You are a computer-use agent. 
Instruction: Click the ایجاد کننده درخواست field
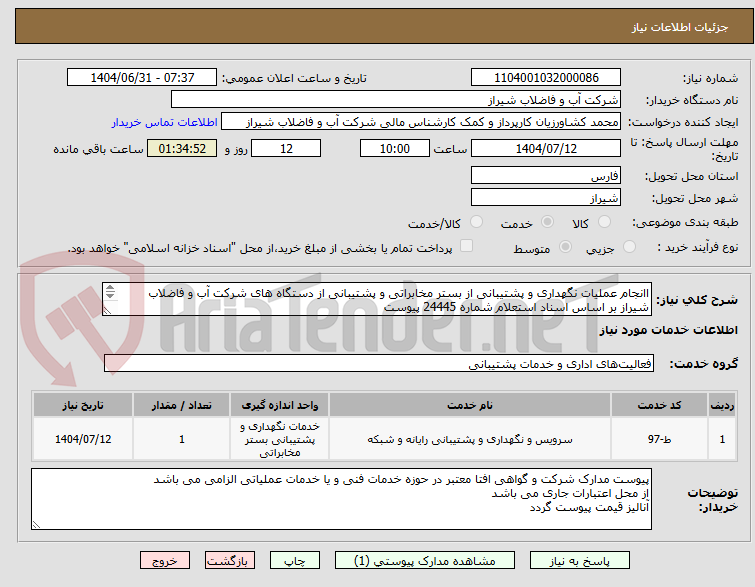[x=421, y=122]
